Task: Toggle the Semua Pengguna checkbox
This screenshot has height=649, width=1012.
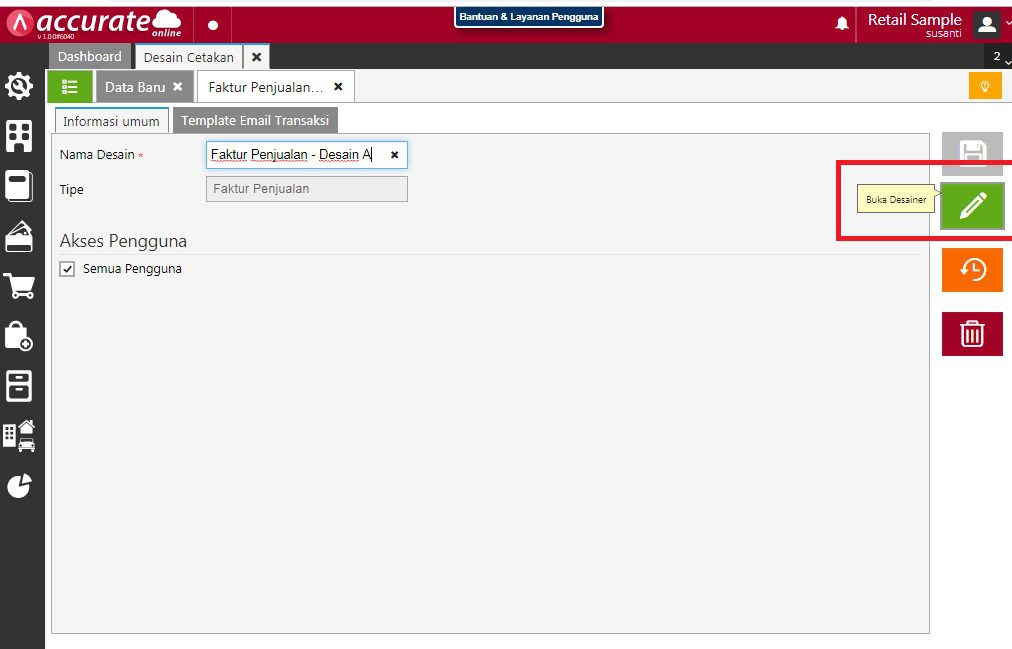Action: 68,269
